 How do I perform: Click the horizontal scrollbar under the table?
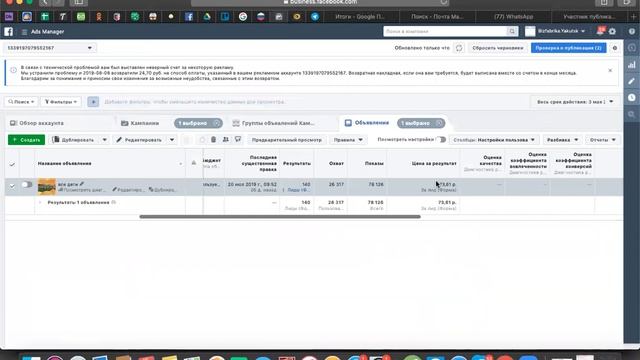point(280,217)
